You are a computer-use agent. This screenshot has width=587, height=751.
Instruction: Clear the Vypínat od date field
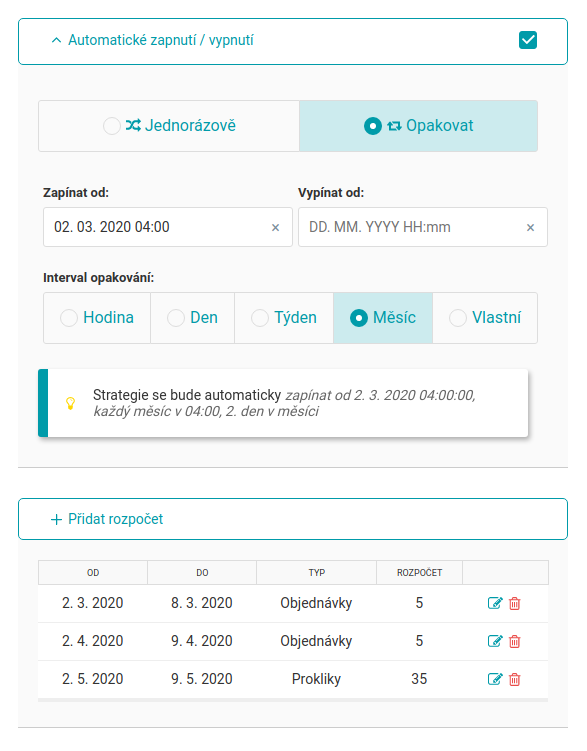pyautogui.click(x=530, y=228)
